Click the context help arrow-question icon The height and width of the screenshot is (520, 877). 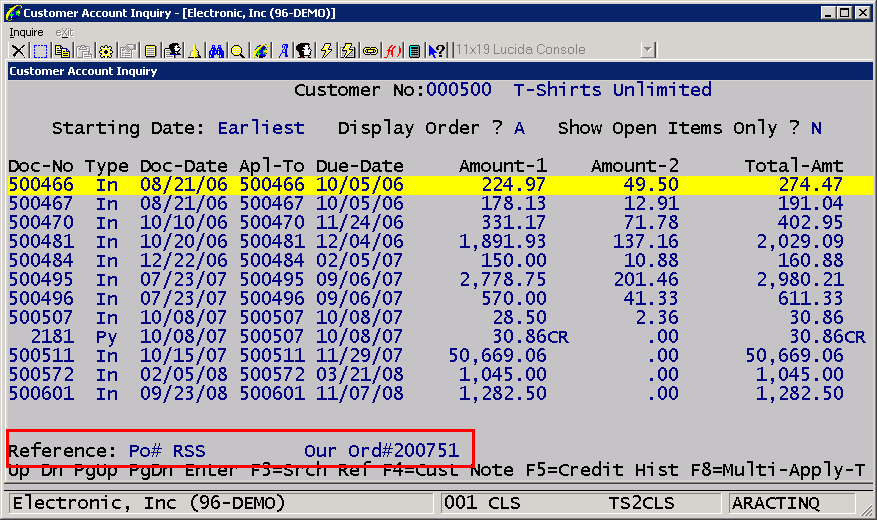(x=437, y=51)
